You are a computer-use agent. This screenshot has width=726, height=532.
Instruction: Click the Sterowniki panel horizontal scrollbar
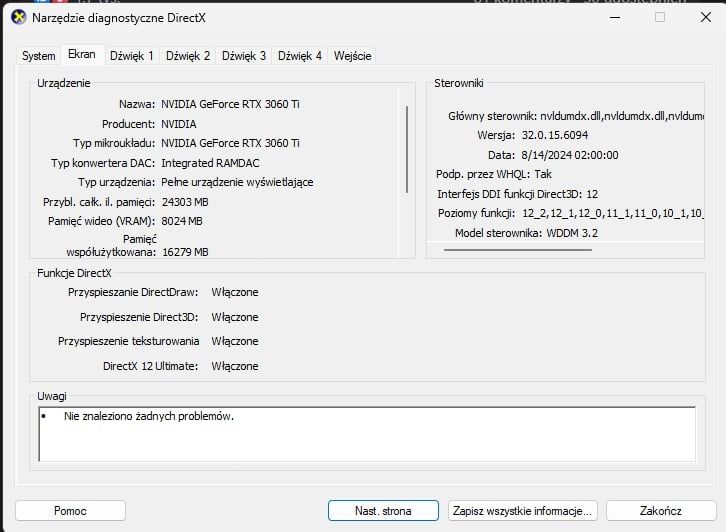(518, 250)
